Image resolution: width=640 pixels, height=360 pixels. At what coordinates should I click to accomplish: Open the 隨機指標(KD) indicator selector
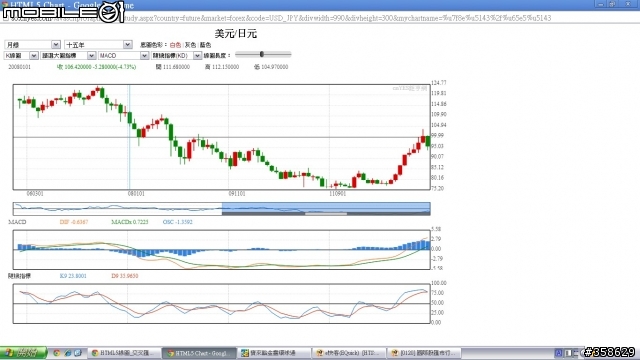tap(176, 56)
